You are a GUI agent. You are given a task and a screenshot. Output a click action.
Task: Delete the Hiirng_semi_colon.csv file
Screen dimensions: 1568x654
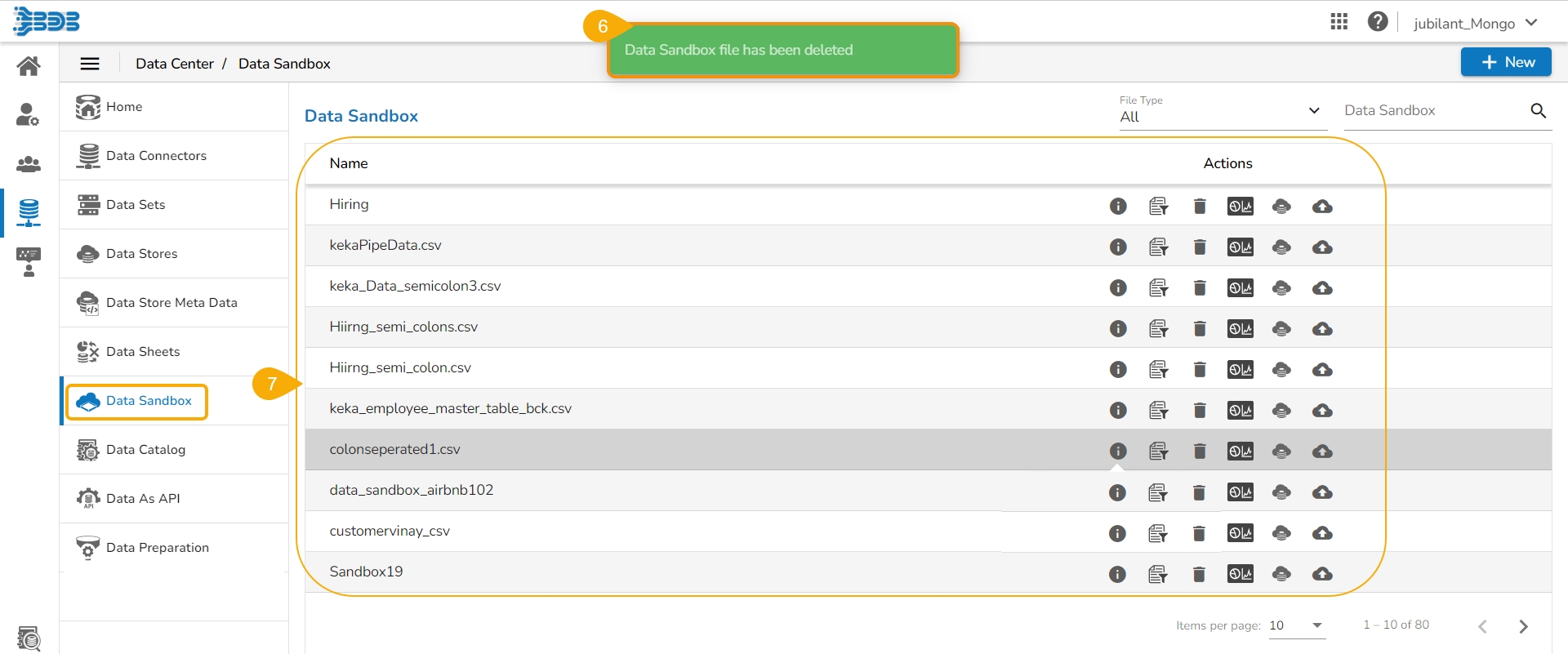coord(1200,370)
